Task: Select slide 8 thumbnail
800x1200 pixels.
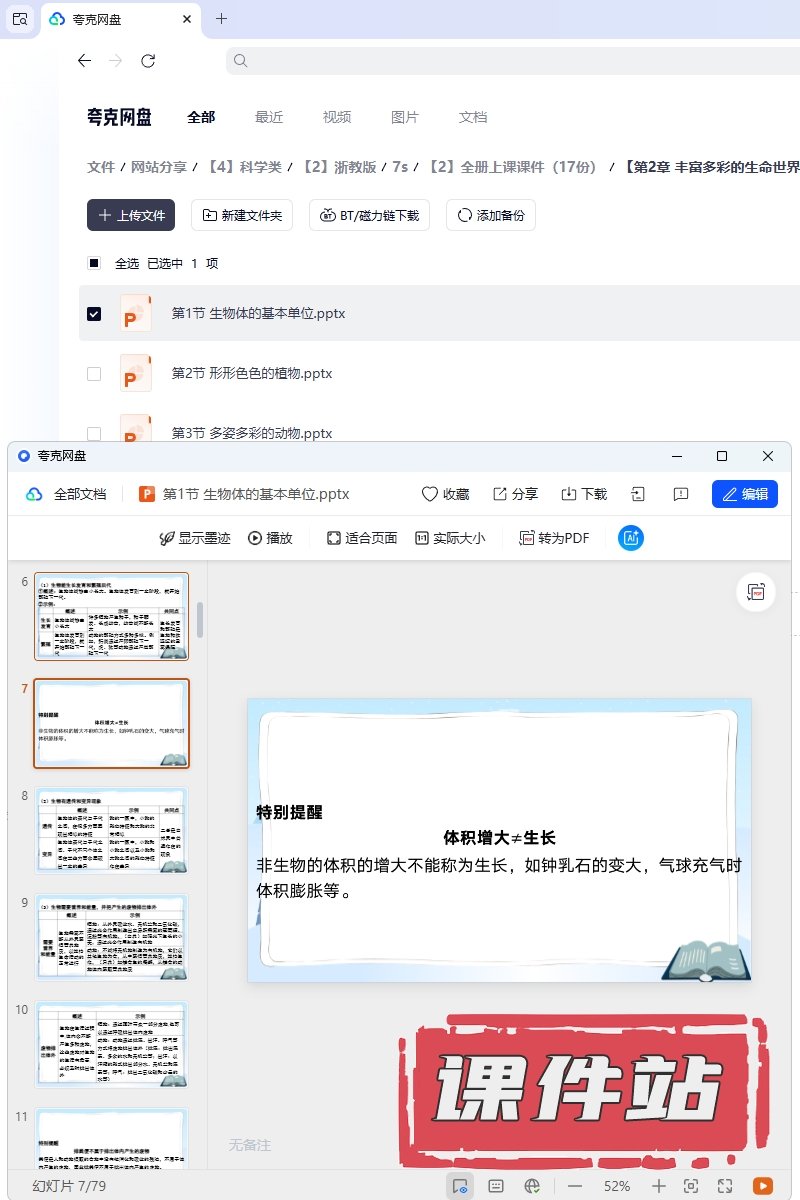Action: [x=111, y=831]
